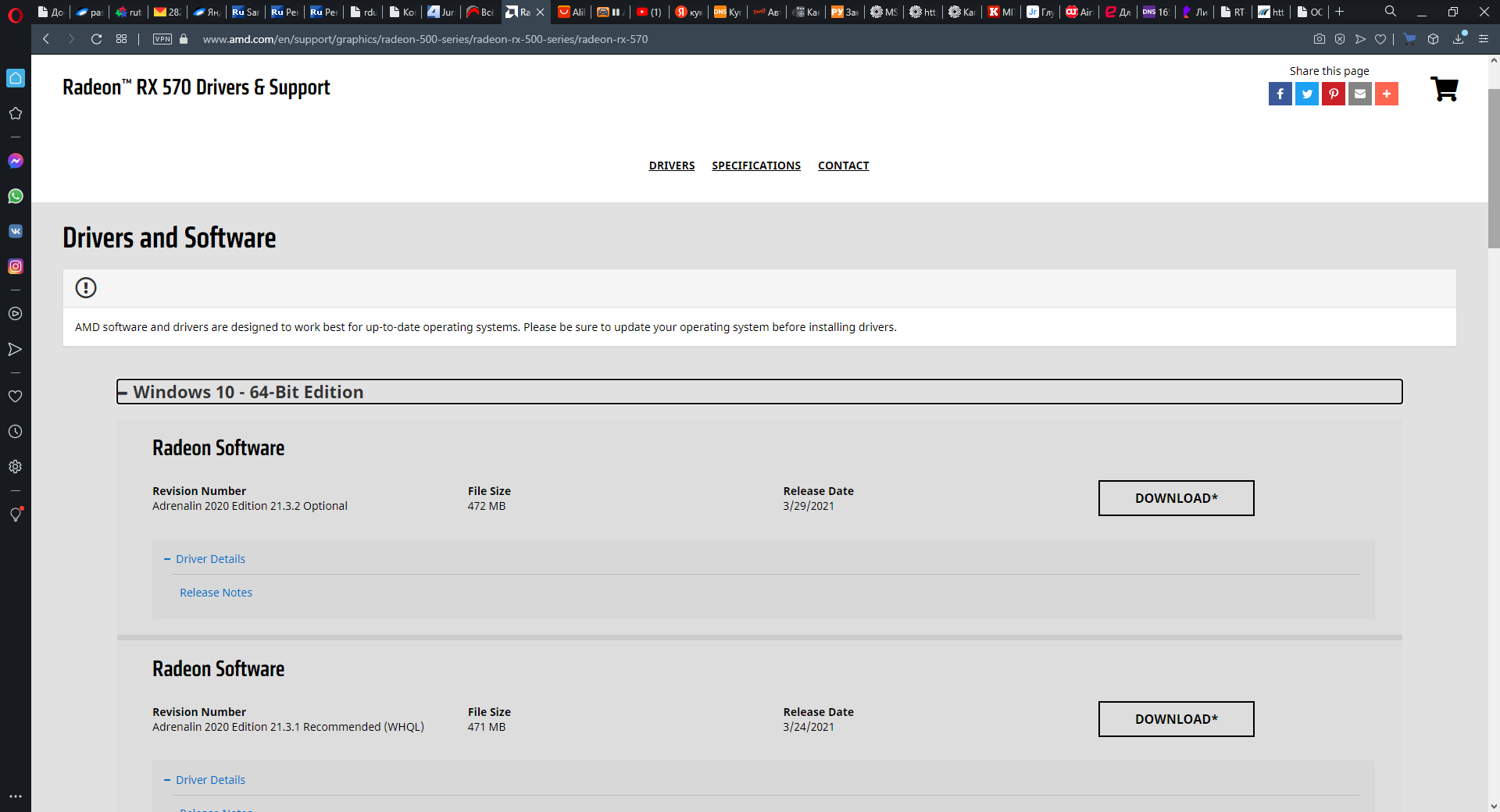Open WhatsApp in the sidebar
Viewport: 1500px width, 812px height.
tap(16, 196)
